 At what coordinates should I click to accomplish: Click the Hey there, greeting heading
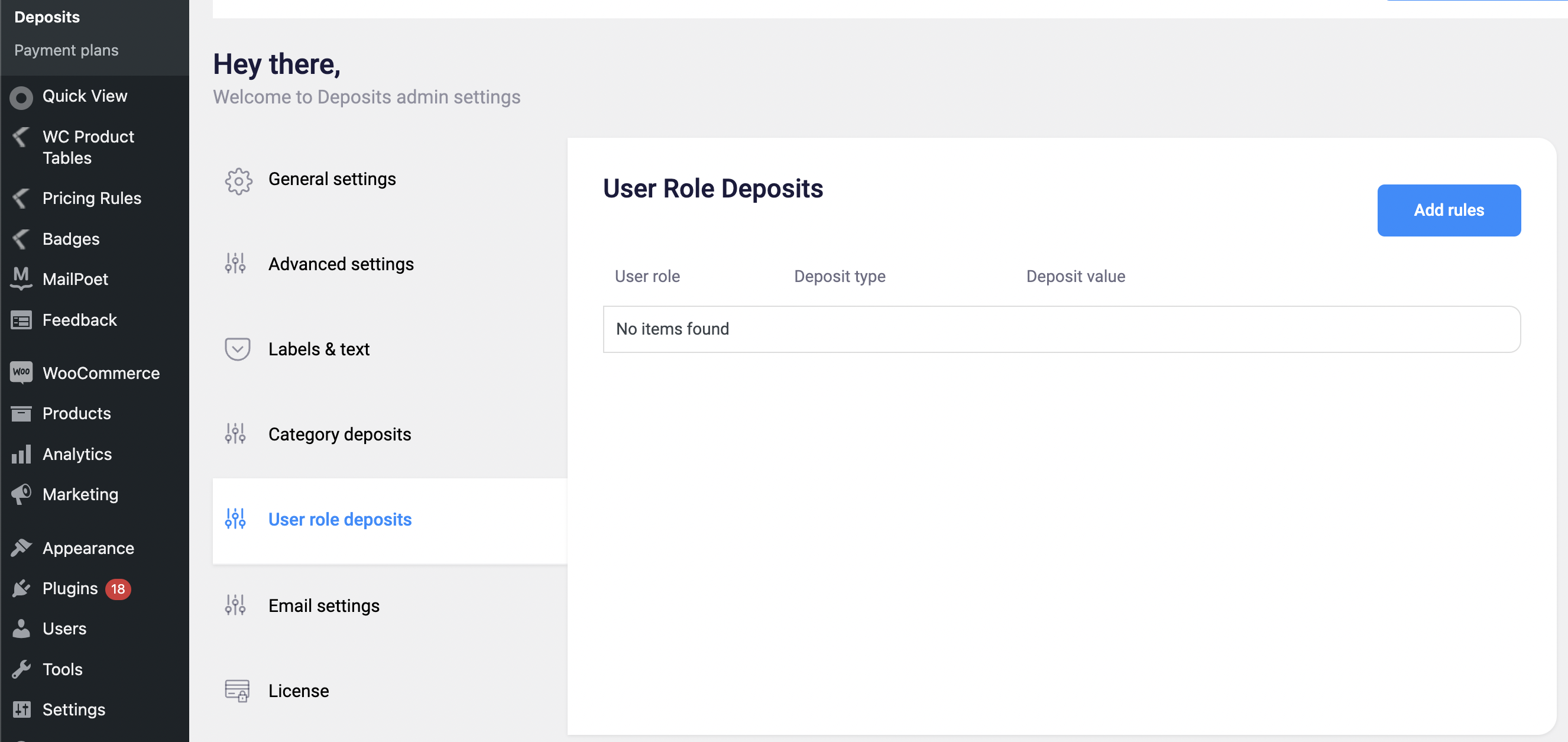click(x=277, y=64)
